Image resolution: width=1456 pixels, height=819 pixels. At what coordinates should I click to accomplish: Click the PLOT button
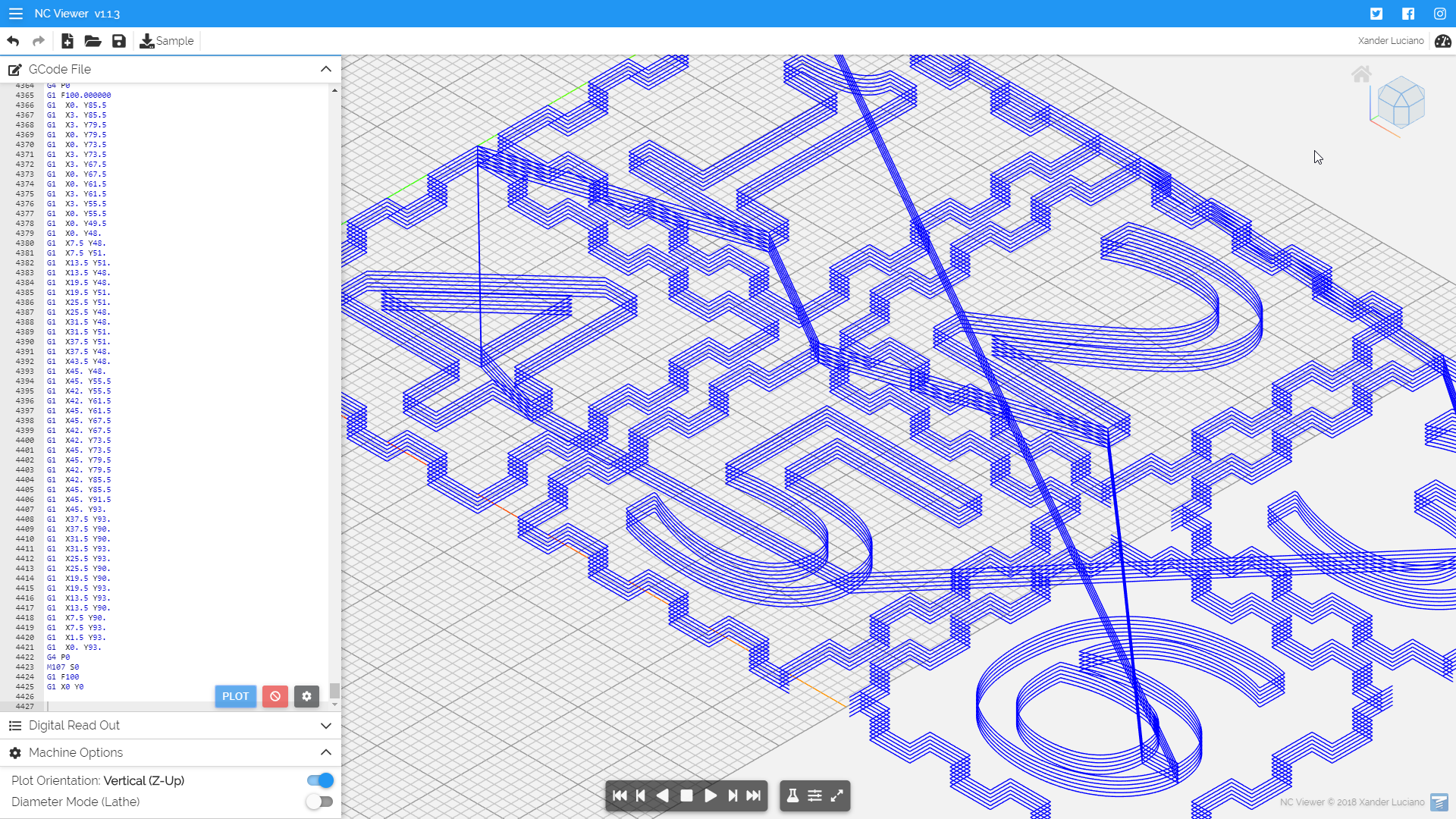tap(235, 696)
